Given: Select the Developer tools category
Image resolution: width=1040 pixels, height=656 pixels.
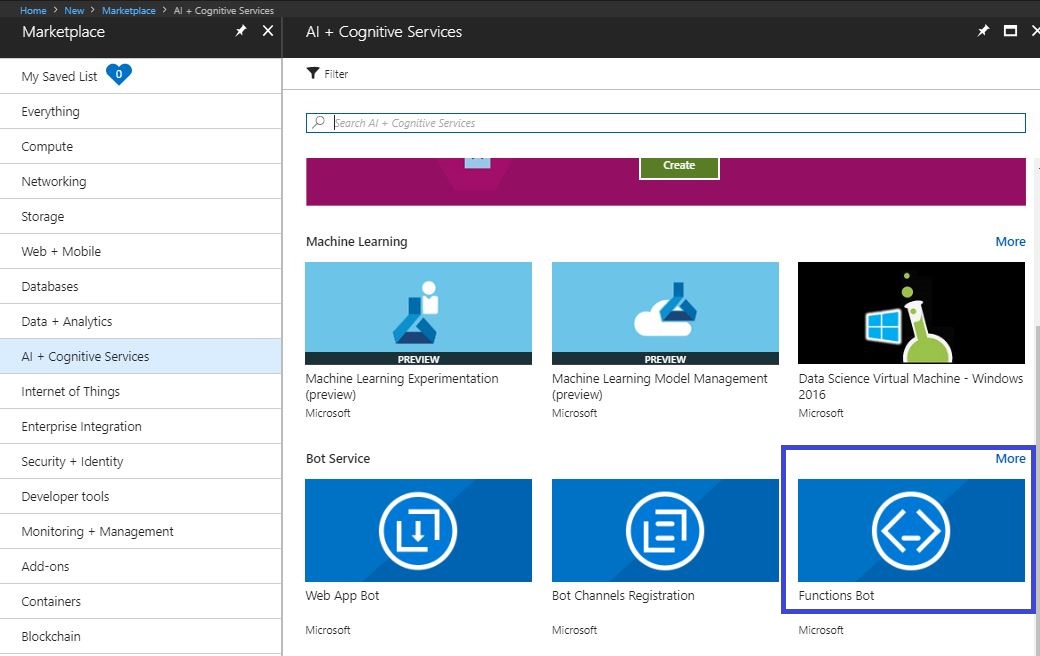Looking at the screenshot, I should click(x=141, y=496).
